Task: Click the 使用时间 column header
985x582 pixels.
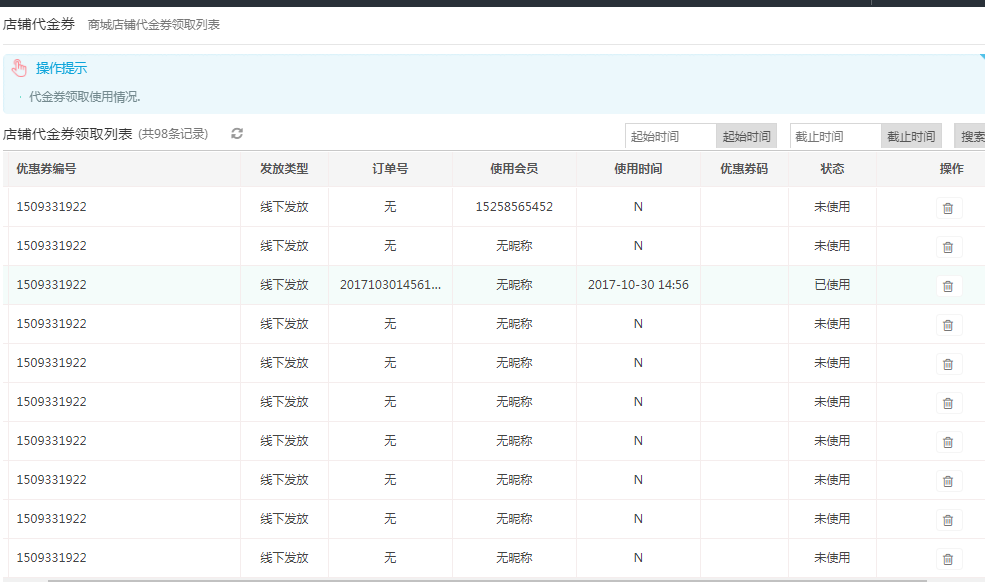Action: (x=638, y=169)
